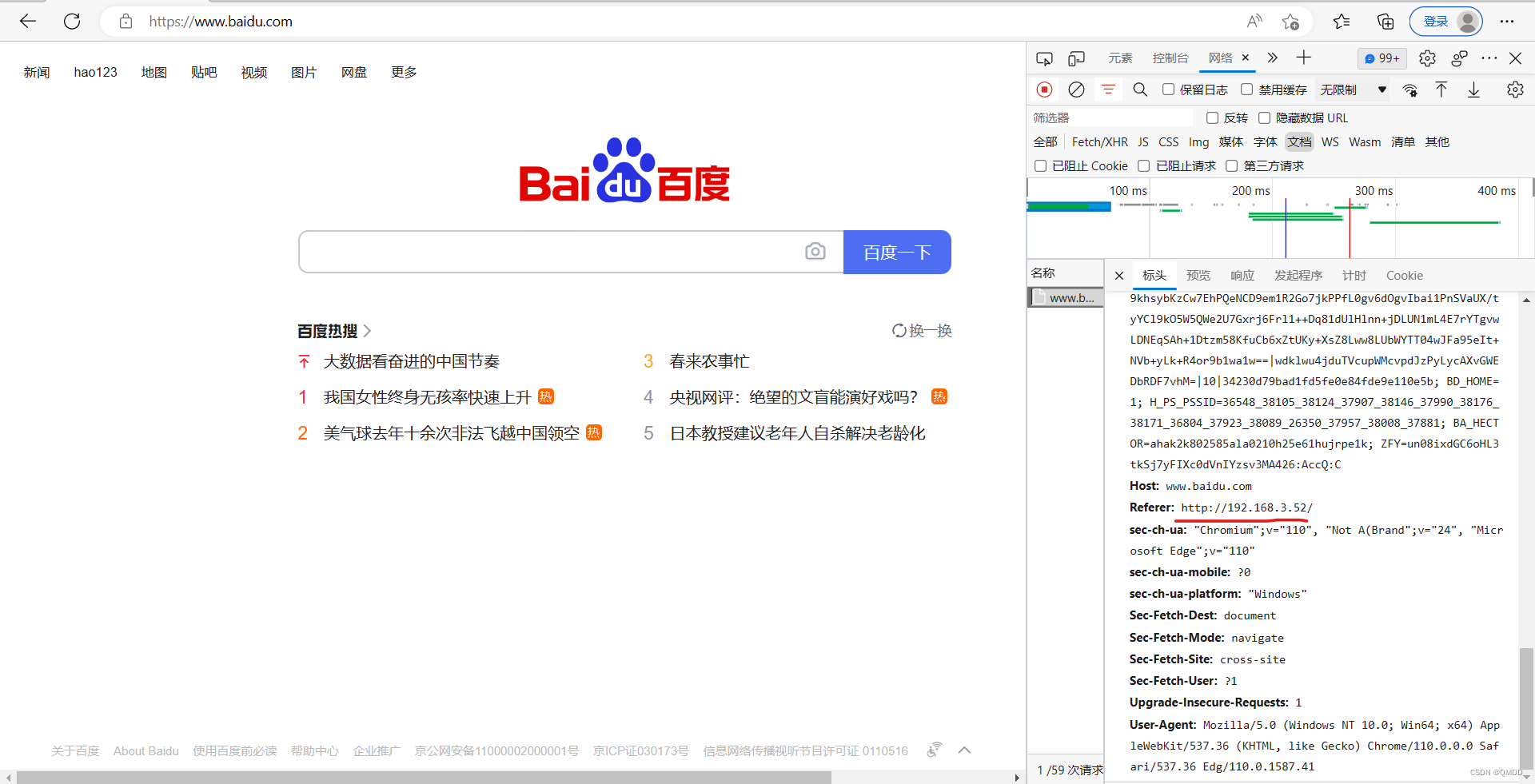The width and height of the screenshot is (1535, 784).
Task: View site information lock icon
Action: pyautogui.click(x=126, y=22)
